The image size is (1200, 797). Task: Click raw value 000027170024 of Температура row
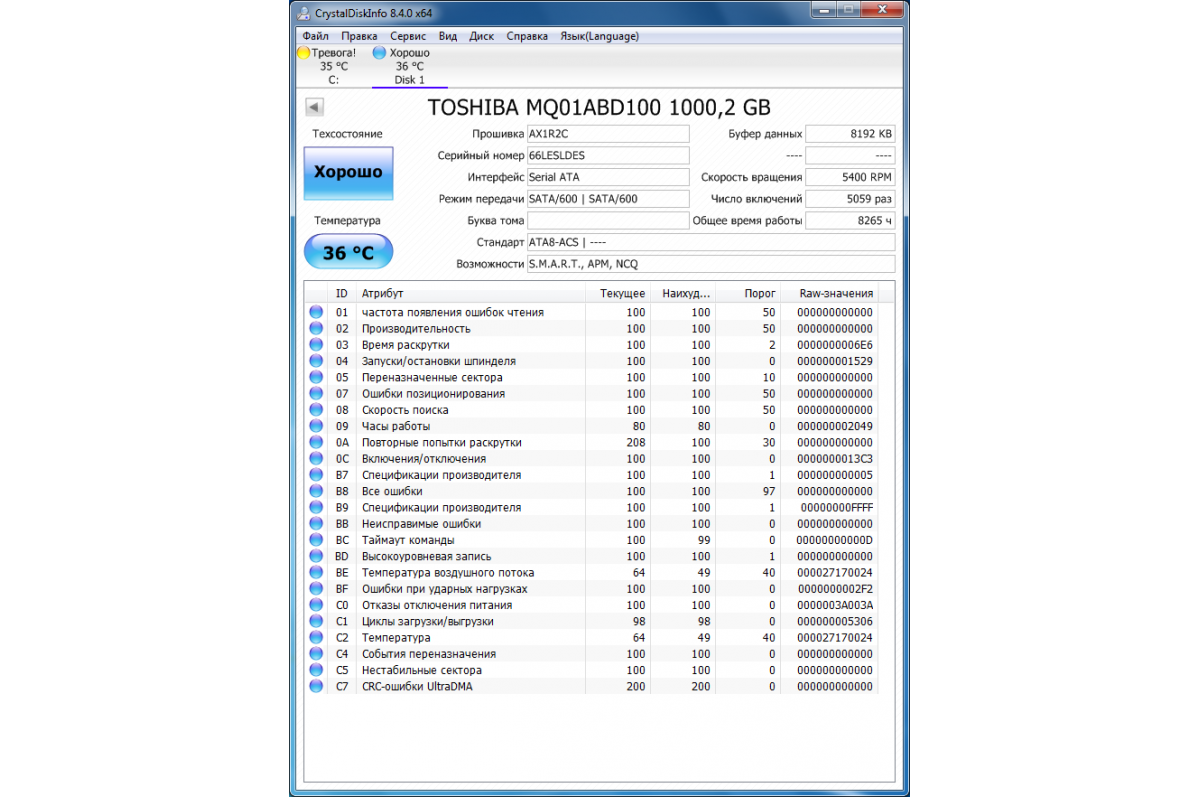pyautogui.click(x=835, y=638)
